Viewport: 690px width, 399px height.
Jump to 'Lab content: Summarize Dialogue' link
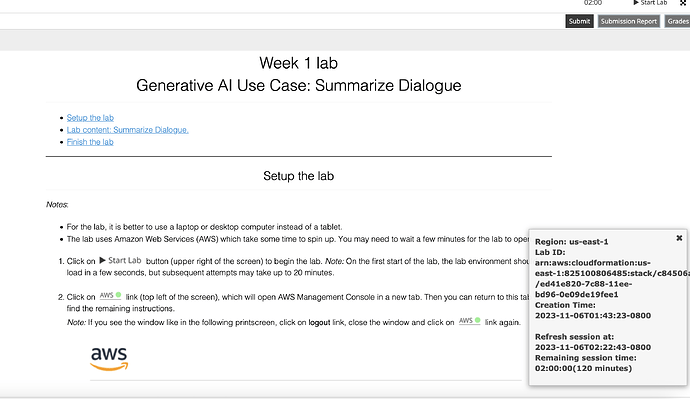point(128,130)
